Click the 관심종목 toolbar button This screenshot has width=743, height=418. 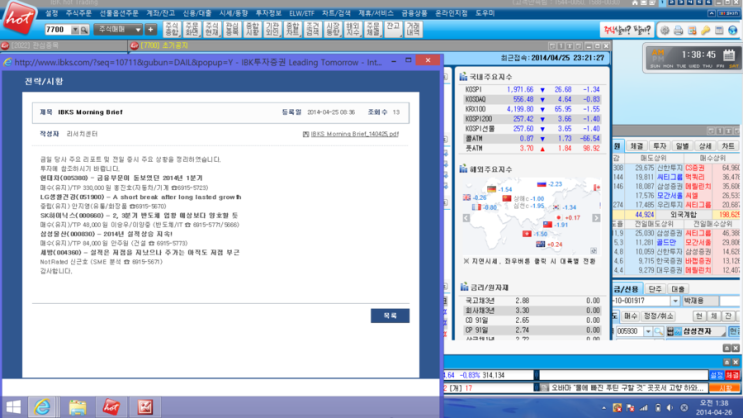232,29
